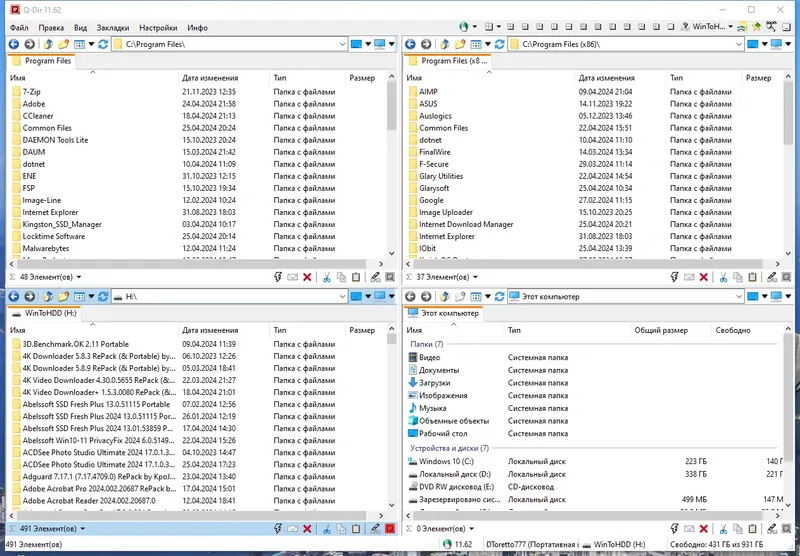Open the 491 Элемент(ов) dropdown arrow
Screen dimensions: 800x556
click(x=83, y=529)
